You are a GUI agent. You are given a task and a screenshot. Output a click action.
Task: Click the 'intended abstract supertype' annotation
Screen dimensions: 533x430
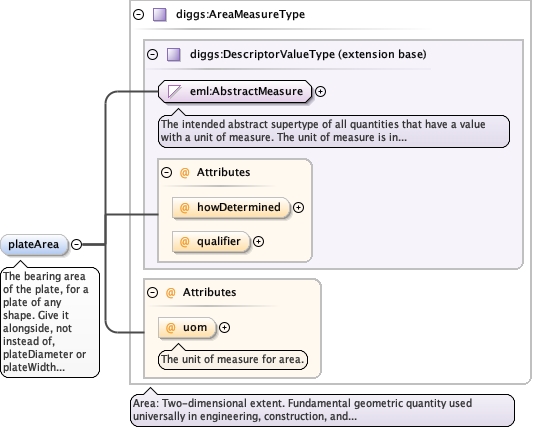click(334, 131)
